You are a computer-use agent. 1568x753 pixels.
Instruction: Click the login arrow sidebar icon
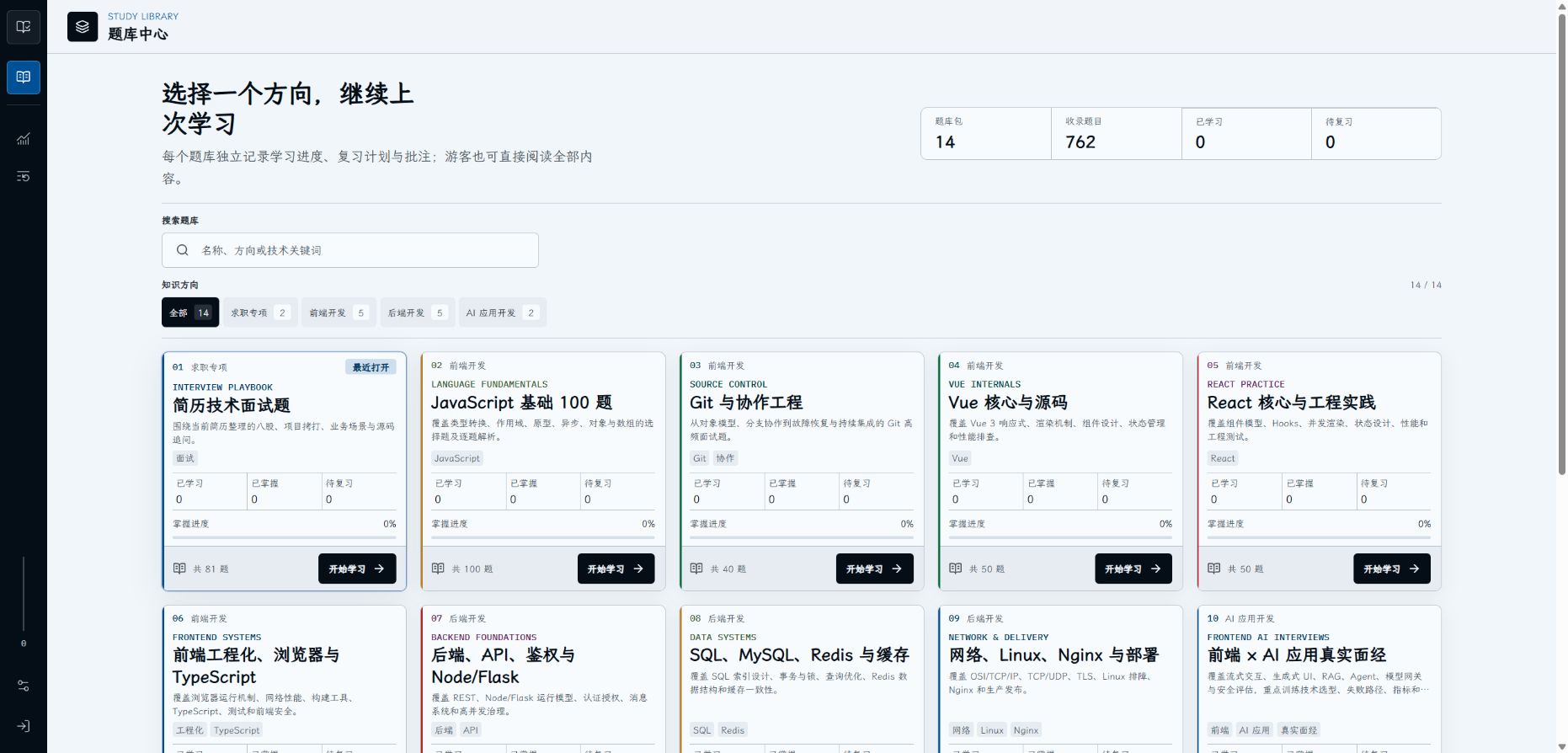(x=24, y=726)
